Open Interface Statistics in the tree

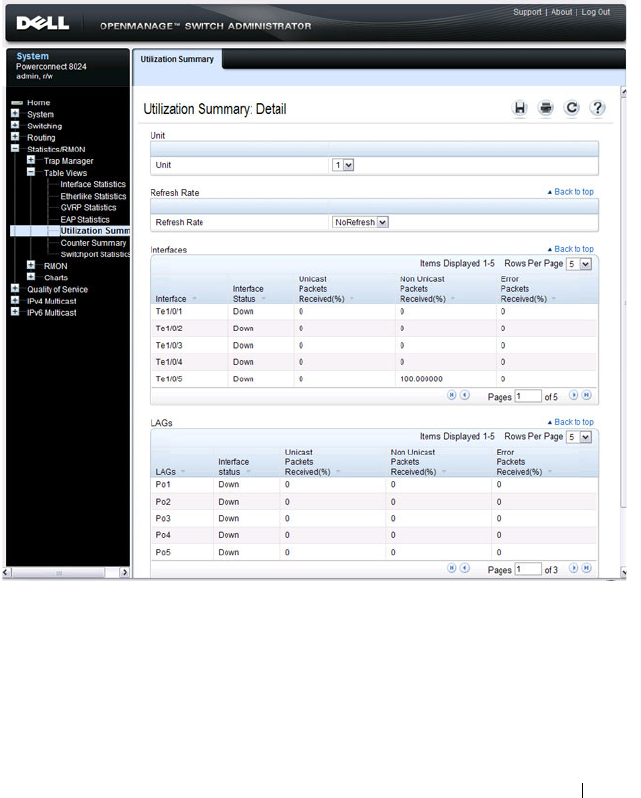click(x=93, y=184)
